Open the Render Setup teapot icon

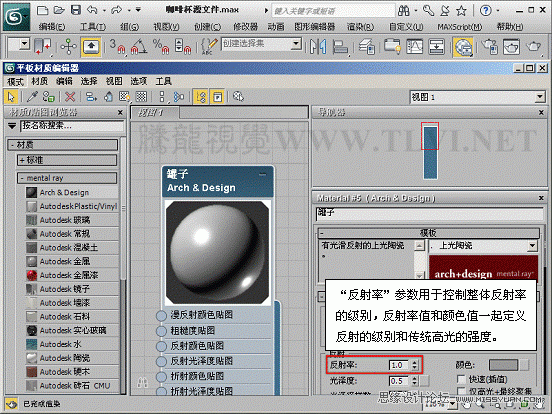(490, 46)
